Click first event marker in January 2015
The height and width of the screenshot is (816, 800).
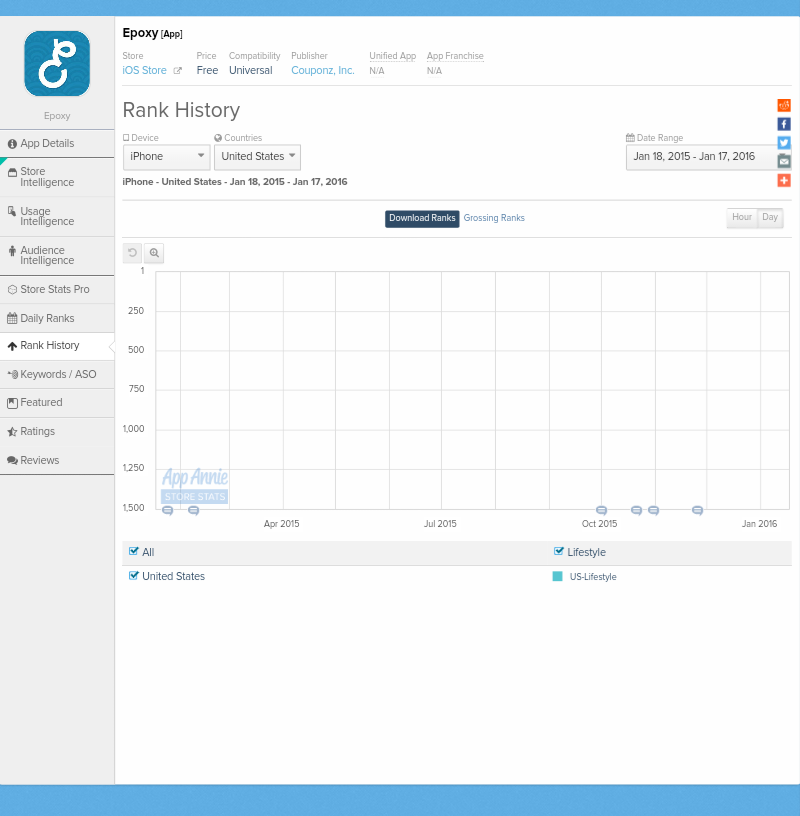(x=168, y=511)
